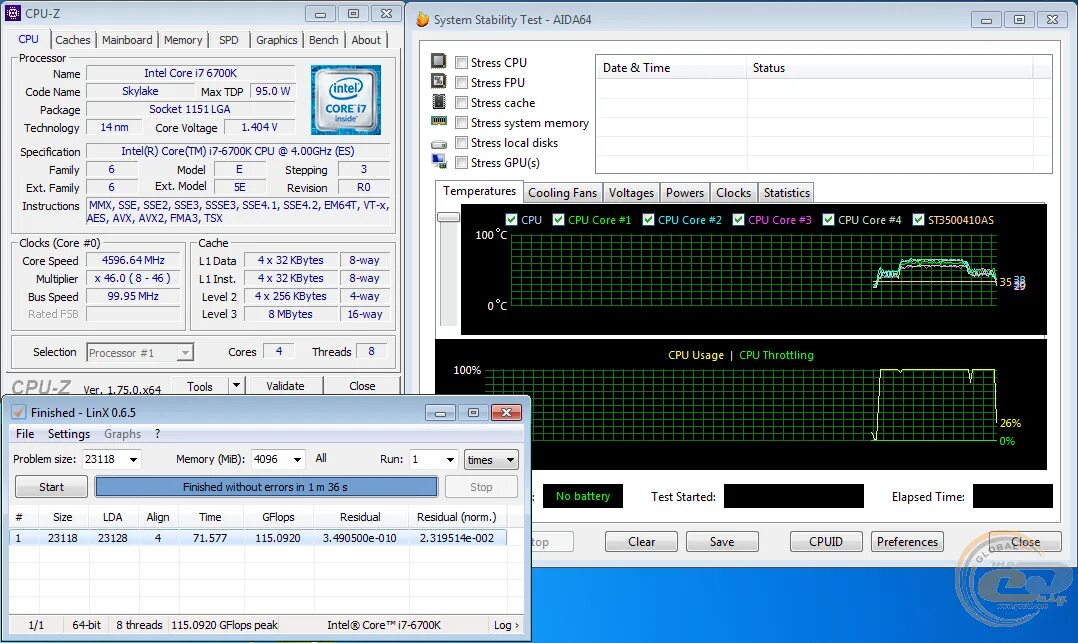Click the Save button in AIDA64
This screenshot has width=1078, height=643.
click(722, 542)
